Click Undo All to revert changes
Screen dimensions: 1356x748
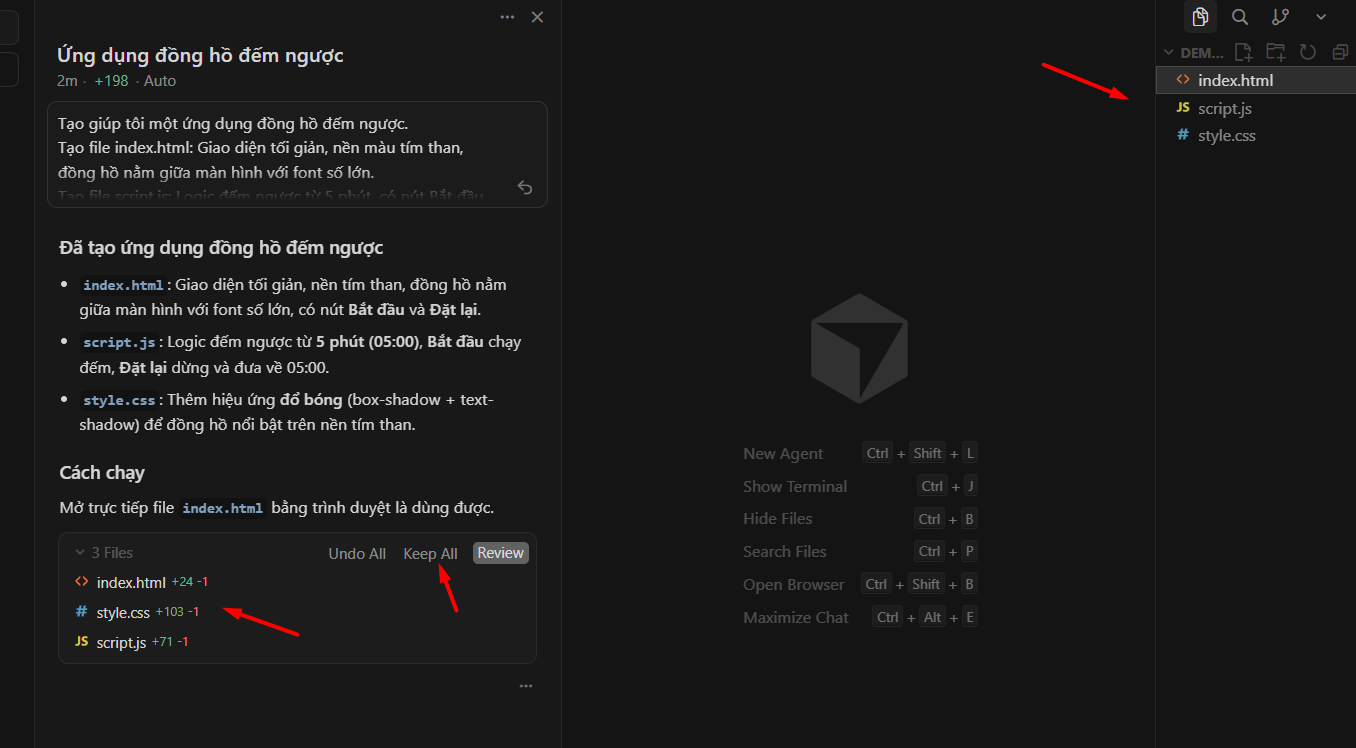coord(357,552)
